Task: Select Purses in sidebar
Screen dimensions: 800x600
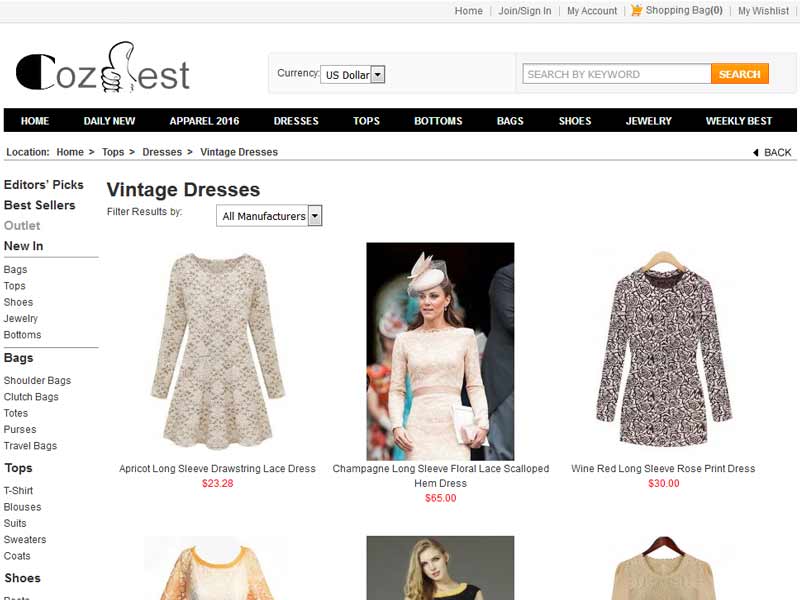Action: [x=20, y=429]
